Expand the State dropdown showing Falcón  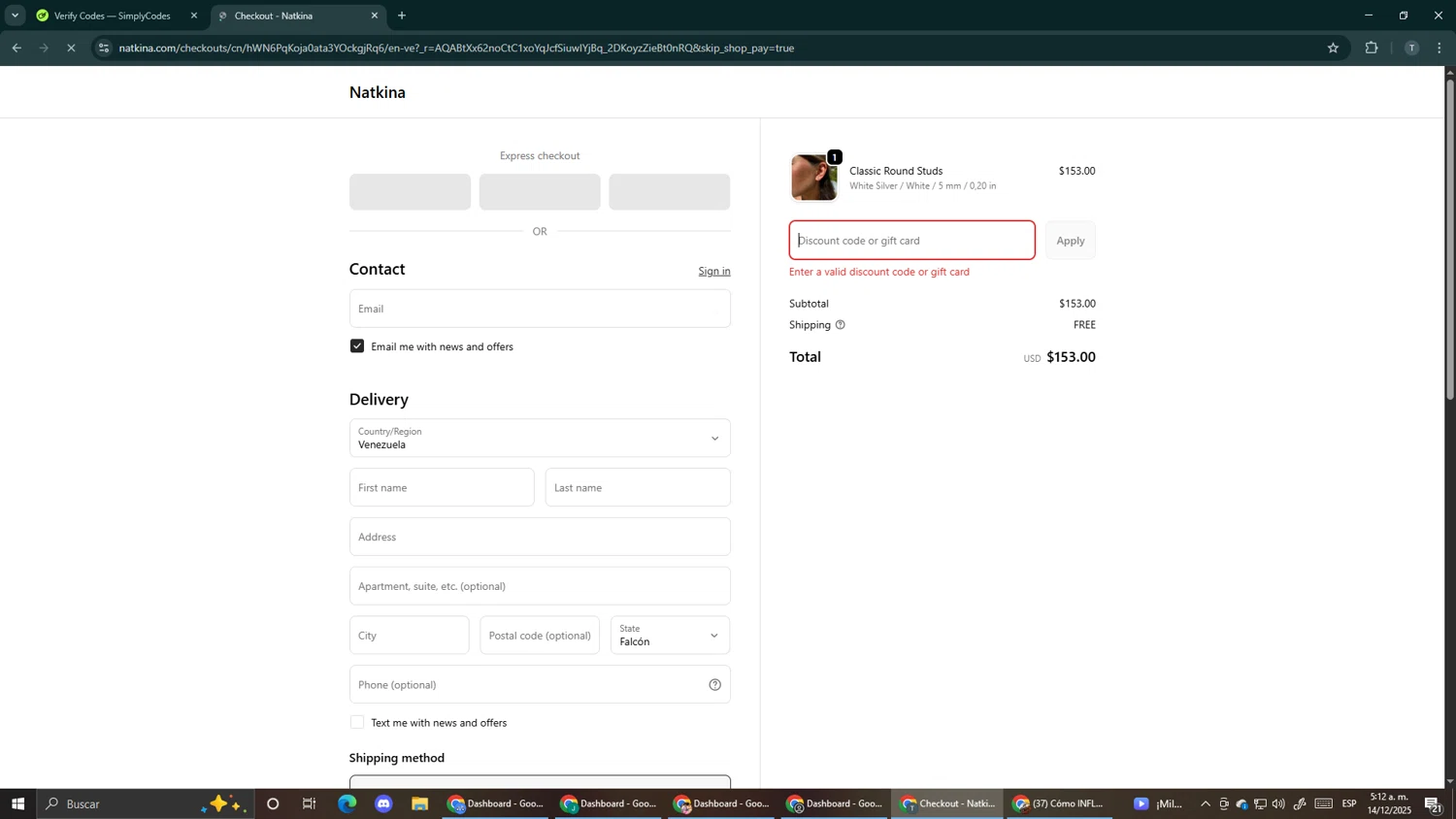pos(670,636)
